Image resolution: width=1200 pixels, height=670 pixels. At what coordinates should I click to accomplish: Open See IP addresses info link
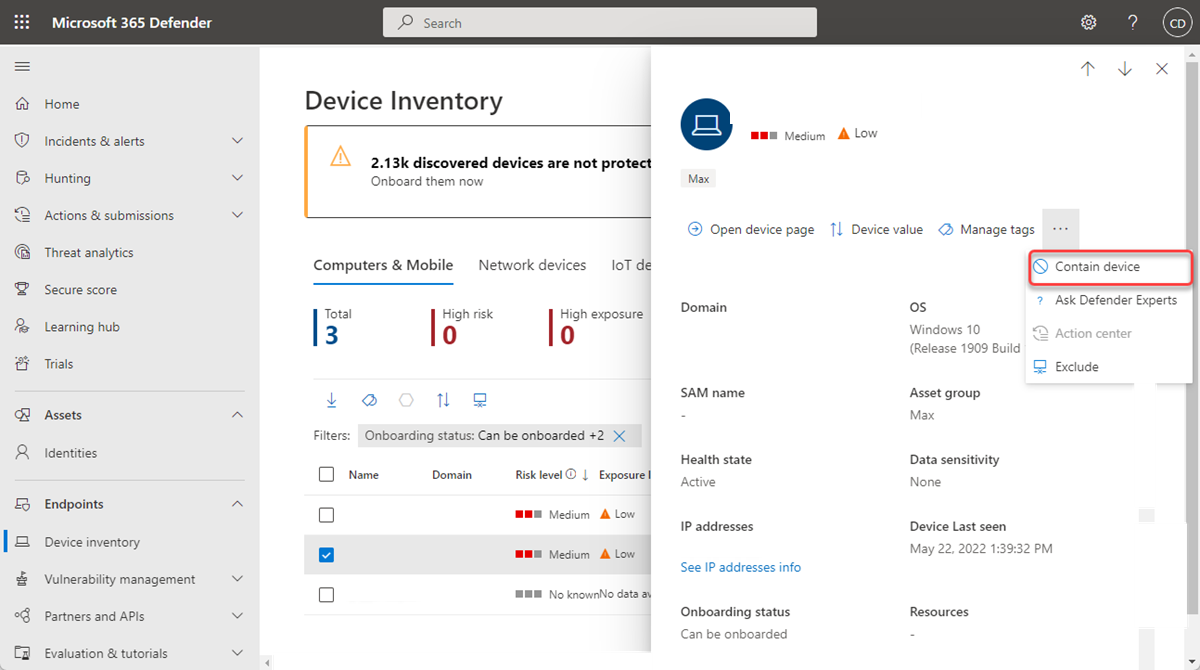(741, 567)
